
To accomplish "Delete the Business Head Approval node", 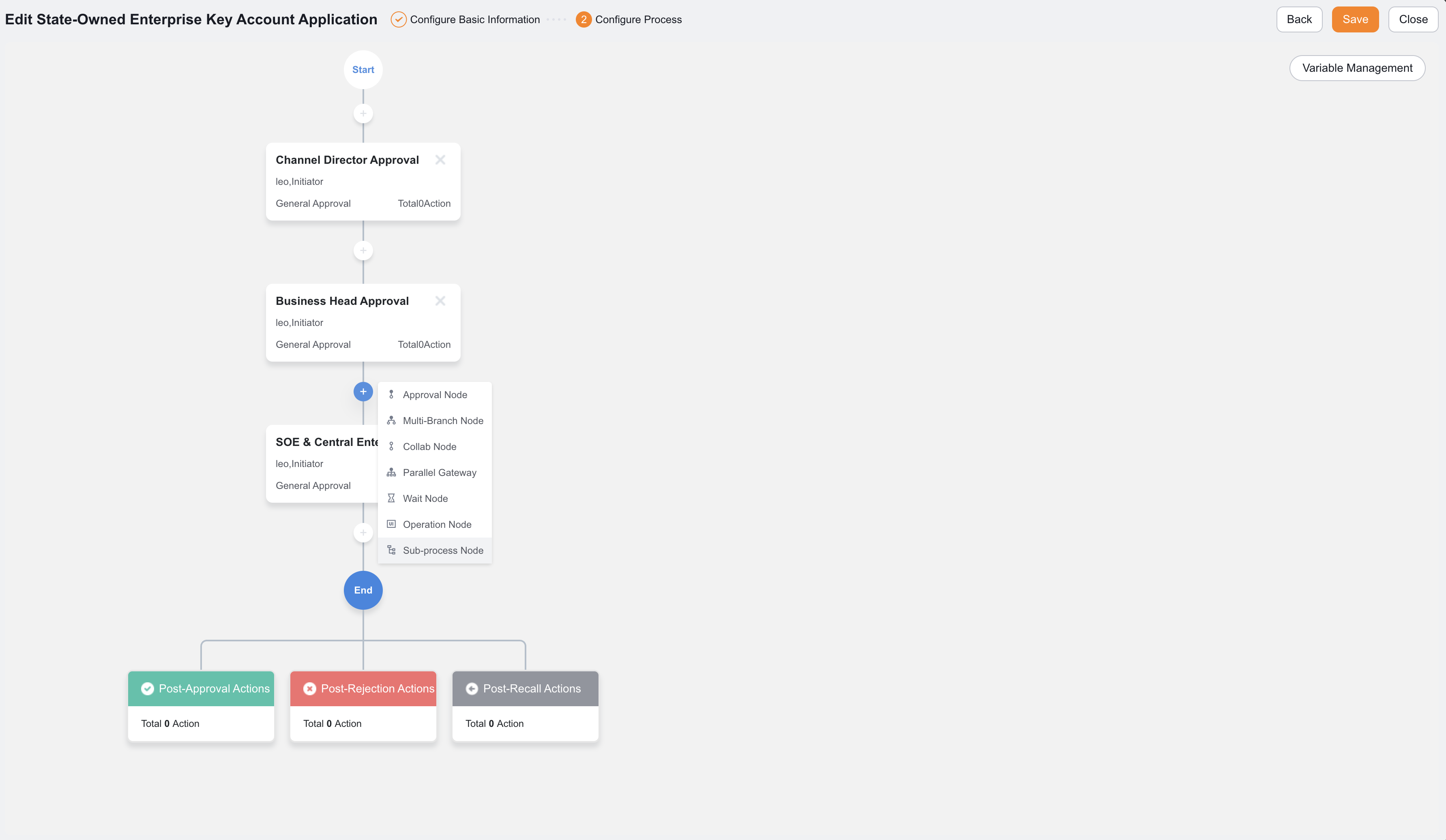I will [x=440, y=301].
